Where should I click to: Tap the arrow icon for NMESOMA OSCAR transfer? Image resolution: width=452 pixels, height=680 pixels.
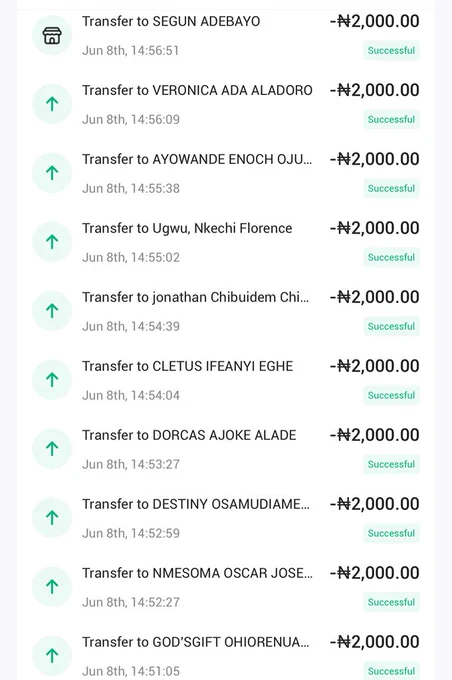point(52,587)
